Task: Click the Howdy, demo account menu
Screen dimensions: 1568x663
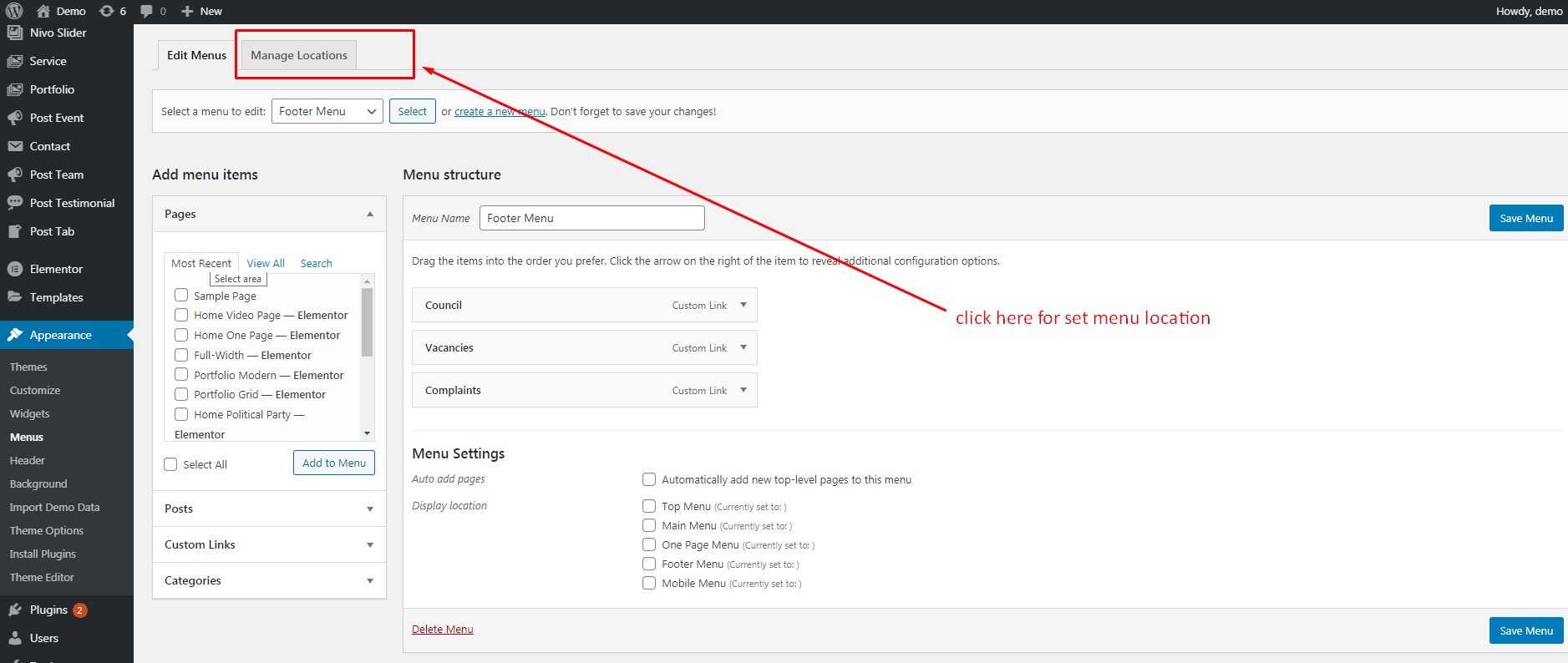Action: point(1529,11)
